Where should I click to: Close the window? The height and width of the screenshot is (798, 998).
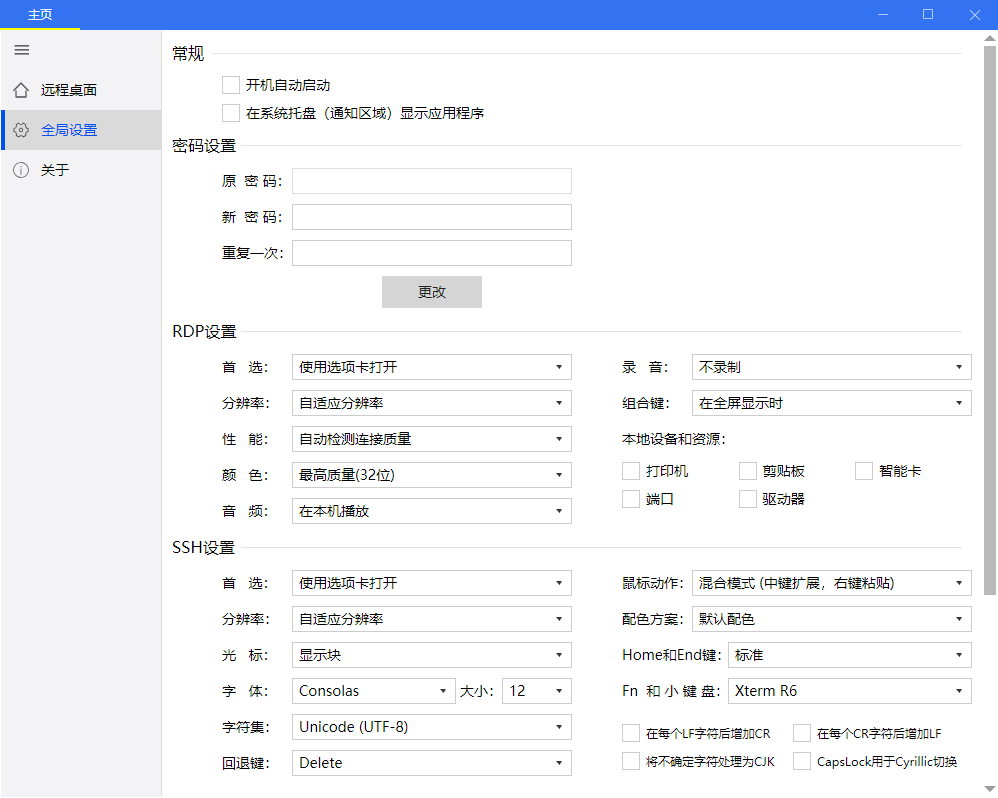tap(974, 15)
